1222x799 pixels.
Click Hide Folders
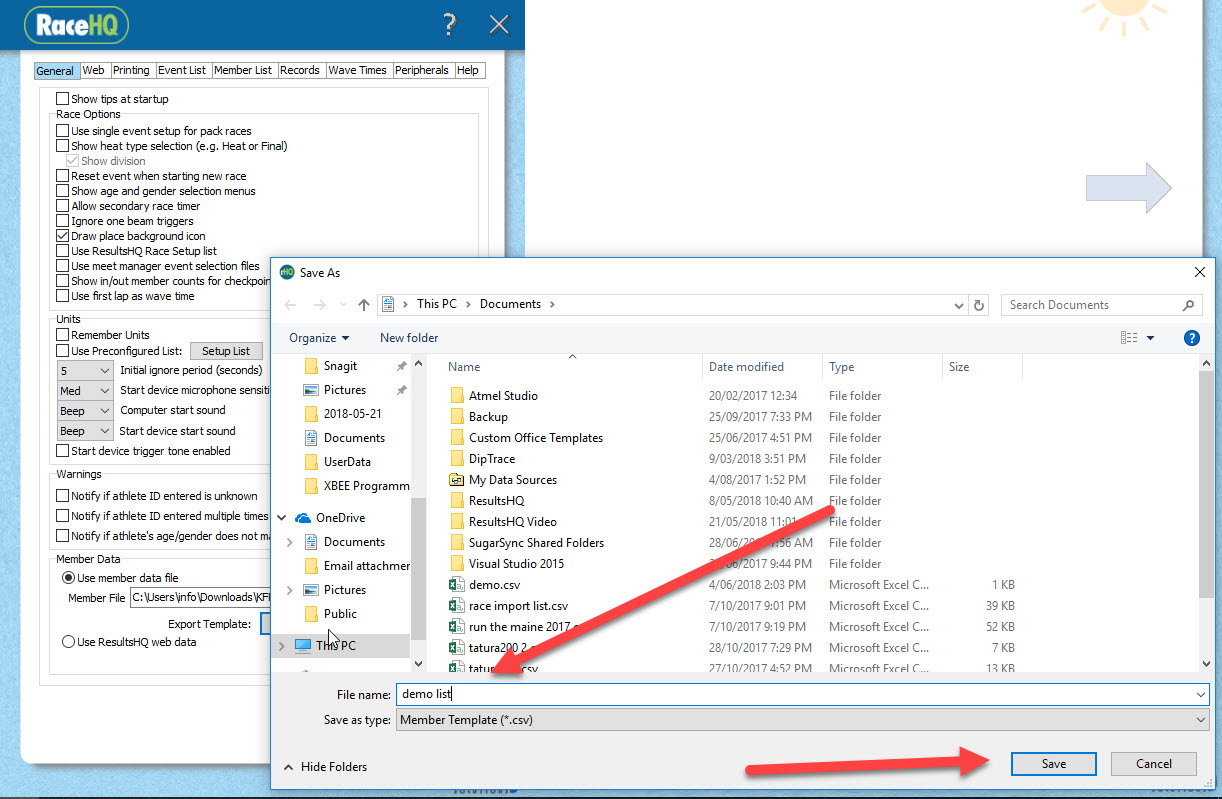click(325, 767)
